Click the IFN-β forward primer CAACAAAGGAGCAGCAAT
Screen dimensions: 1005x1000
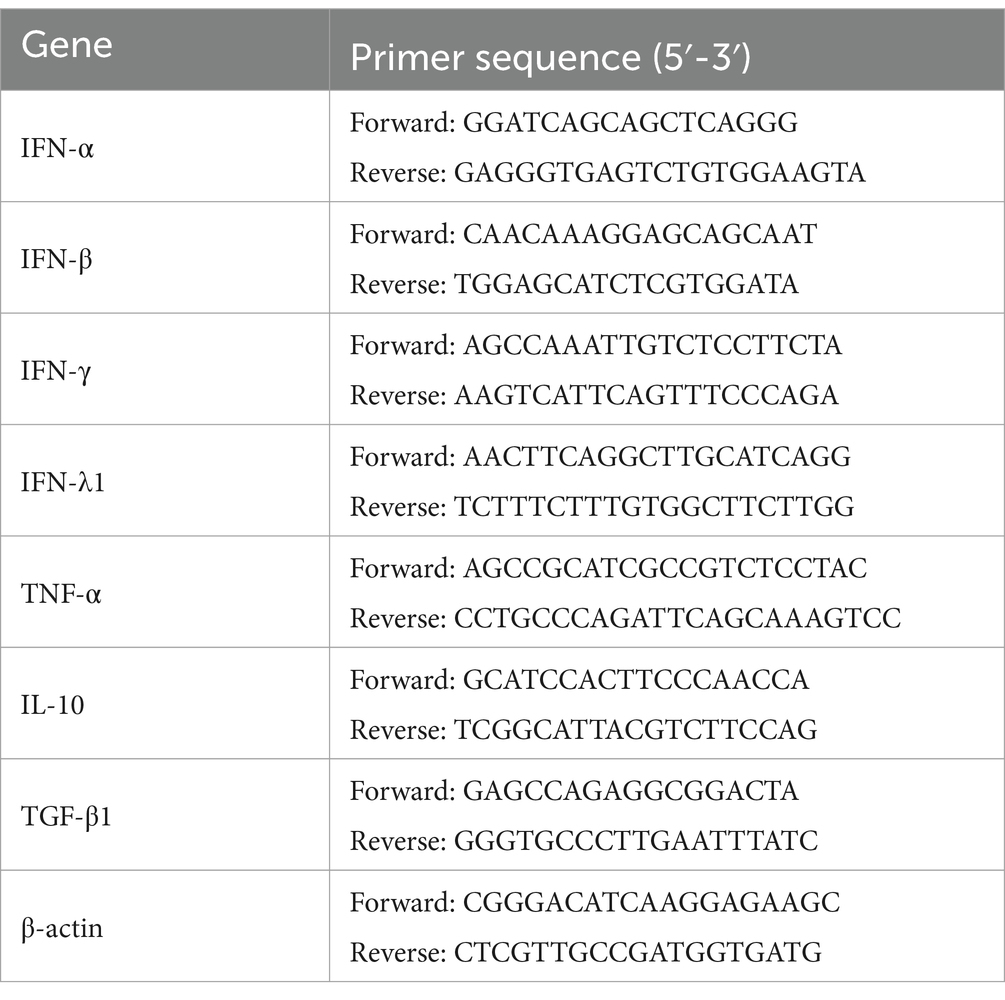(640, 233)
